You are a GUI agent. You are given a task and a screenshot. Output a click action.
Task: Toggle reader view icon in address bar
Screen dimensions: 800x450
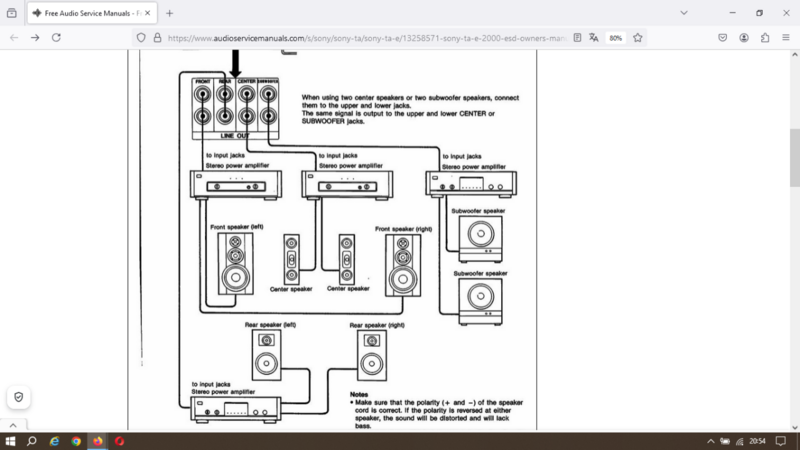pos(576,37)
